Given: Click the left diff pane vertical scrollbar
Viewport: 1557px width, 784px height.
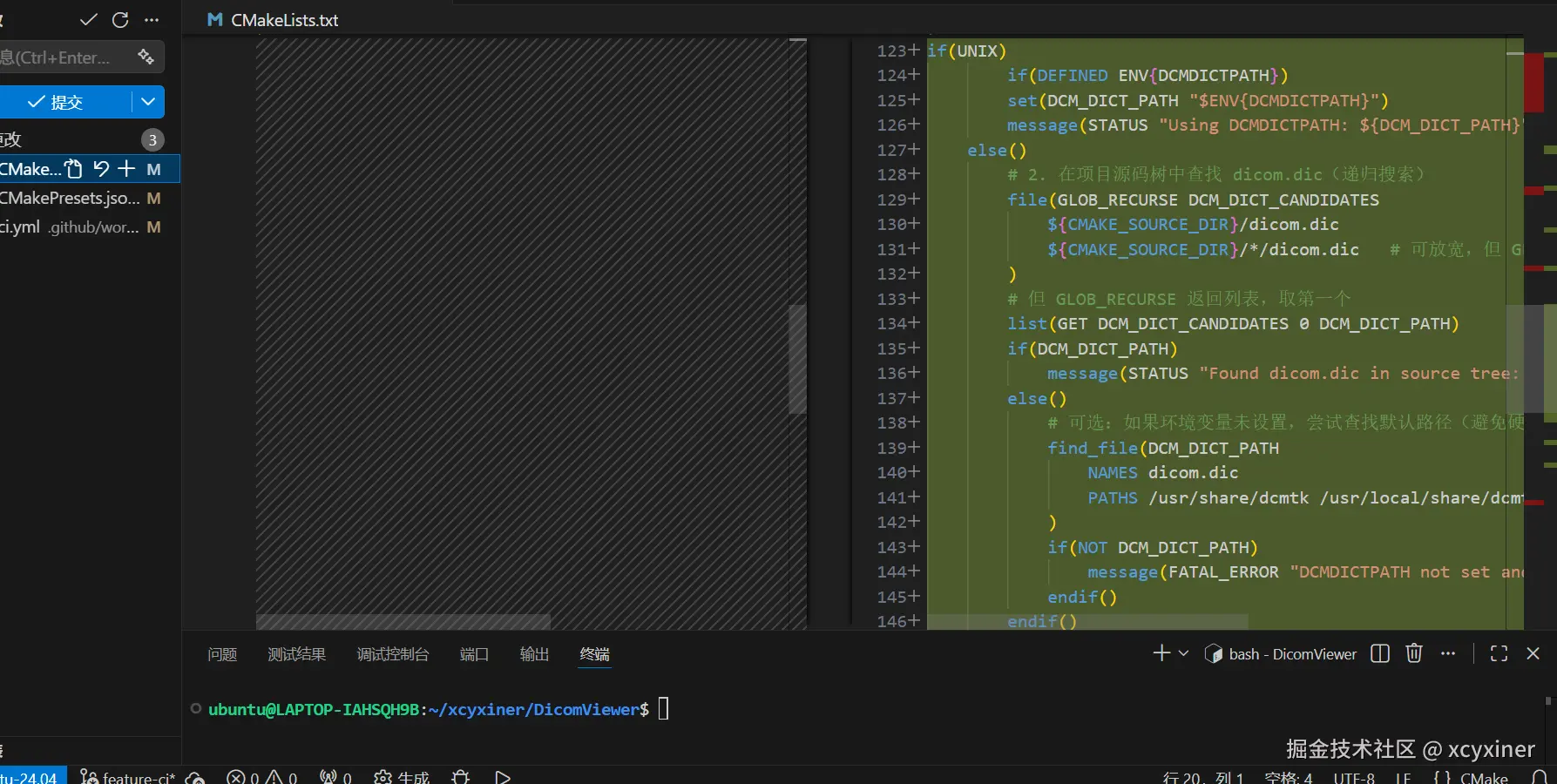Looking at the screenshot, I should tap(797, 358).
